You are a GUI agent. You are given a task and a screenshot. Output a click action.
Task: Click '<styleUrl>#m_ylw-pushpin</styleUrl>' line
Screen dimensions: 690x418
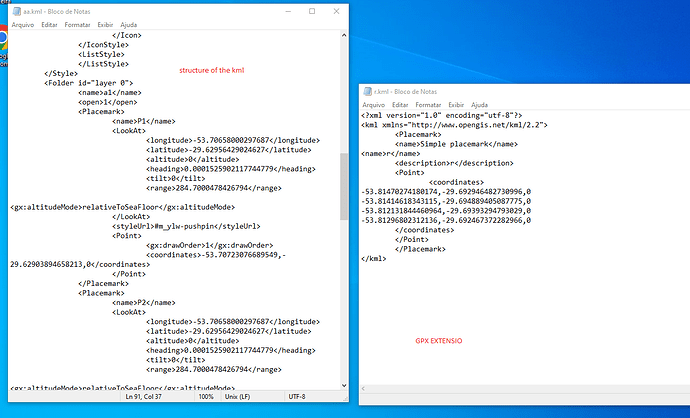[x=186, y=227]
